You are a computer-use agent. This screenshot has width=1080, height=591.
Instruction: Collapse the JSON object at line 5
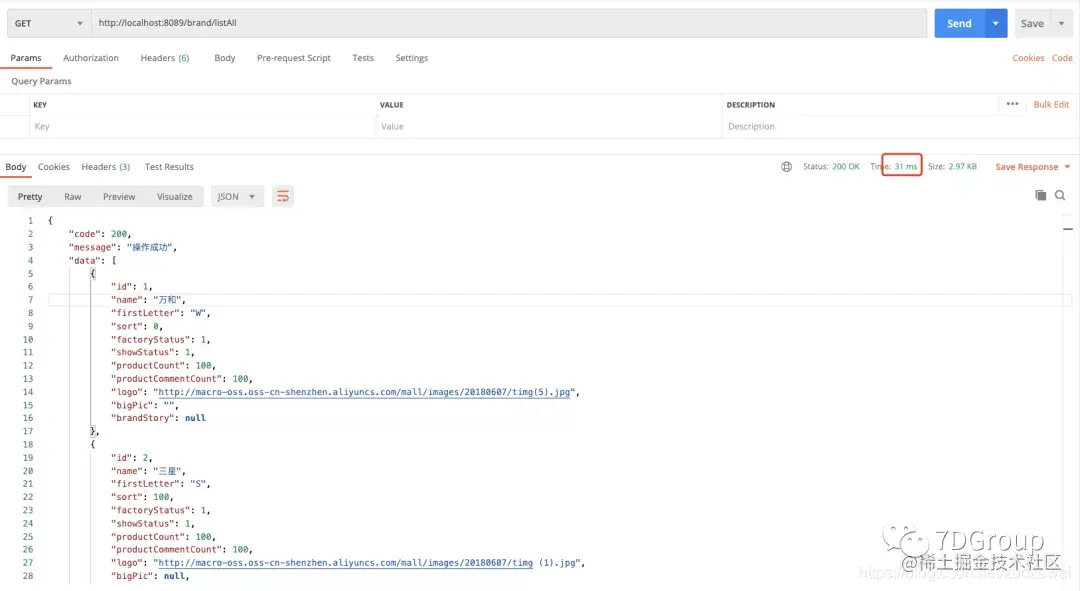pyautogui.click(x=92, y=273)
